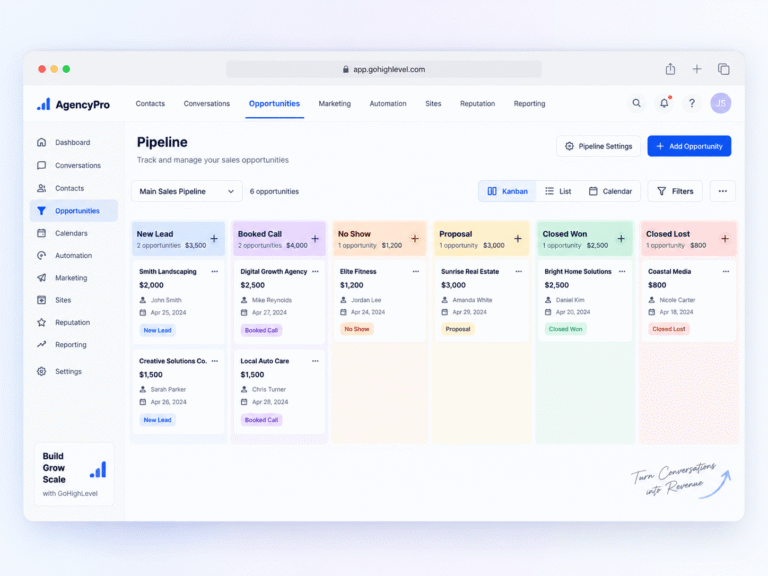768x576 pixels.
Task: Open Sites in the sidebar
Action: tap(73, 300)
